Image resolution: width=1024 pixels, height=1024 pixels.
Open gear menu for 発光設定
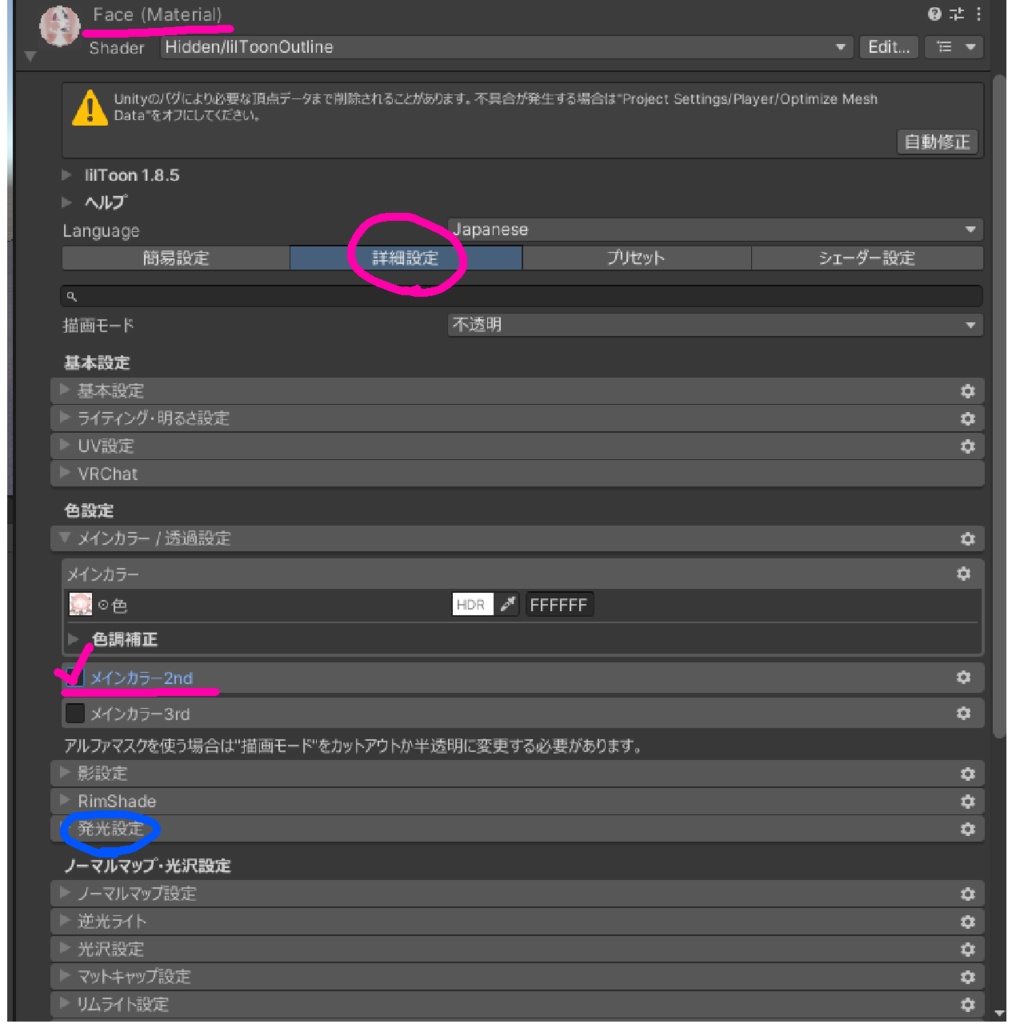(967, 829)
